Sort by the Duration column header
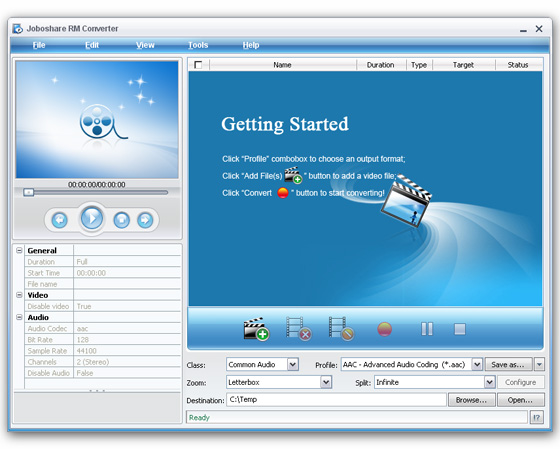This screenshot has width=560, height=449. tap(381, 65)
